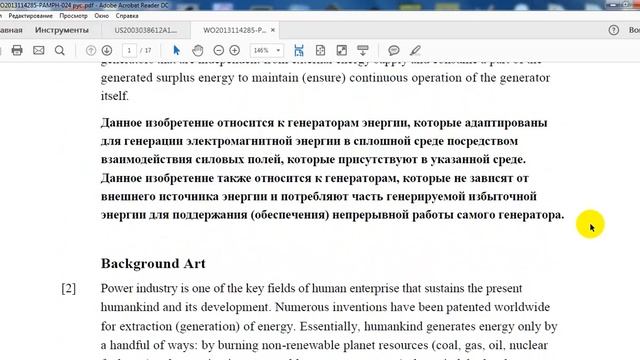Open the Справка menu
640x360 pixels.
127,16
